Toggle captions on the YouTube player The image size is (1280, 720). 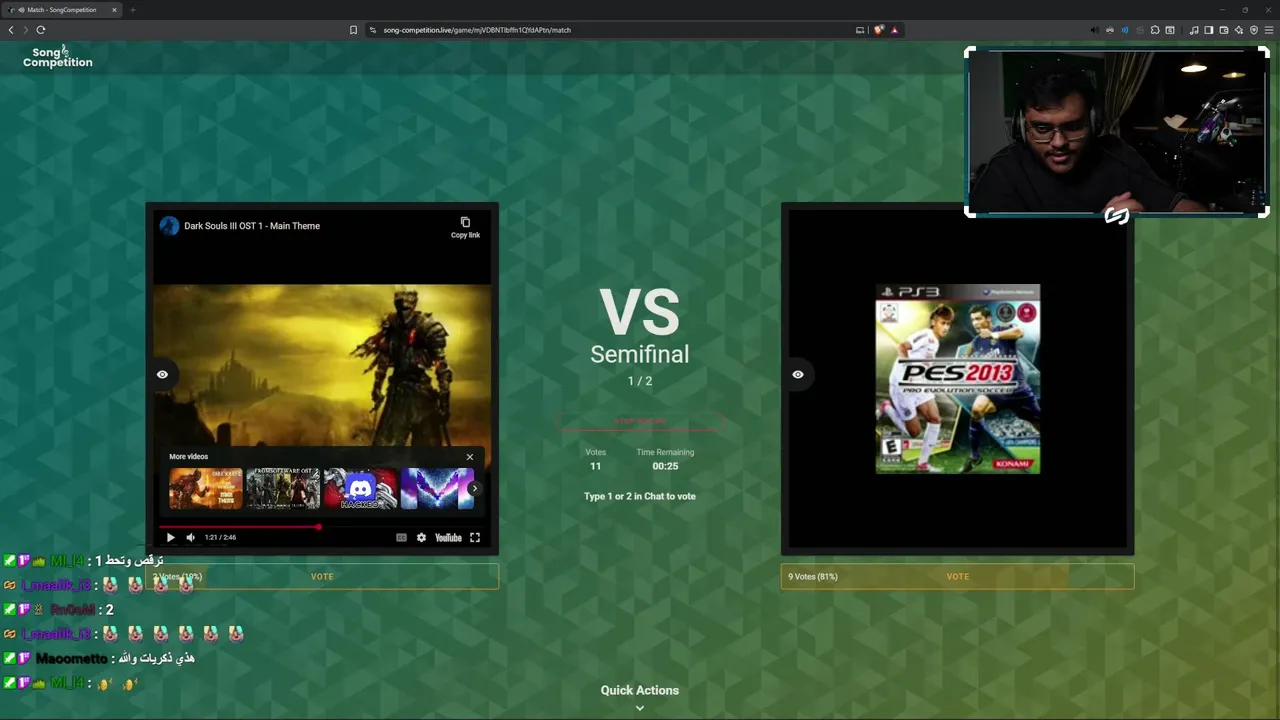[x=401, y=537]
